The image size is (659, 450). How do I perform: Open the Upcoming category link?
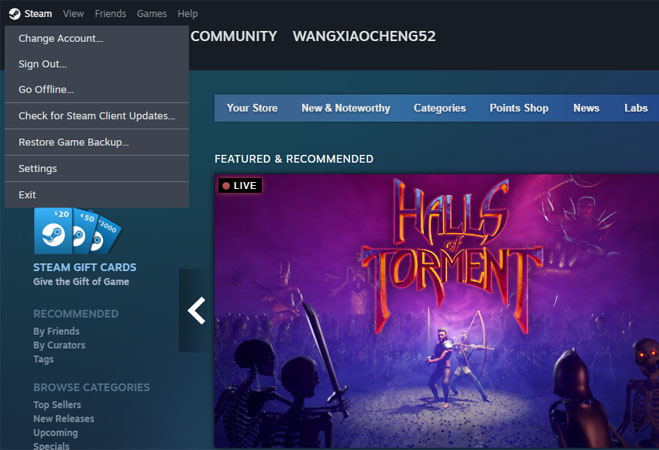pyautogui.click(x=55, y=433)
